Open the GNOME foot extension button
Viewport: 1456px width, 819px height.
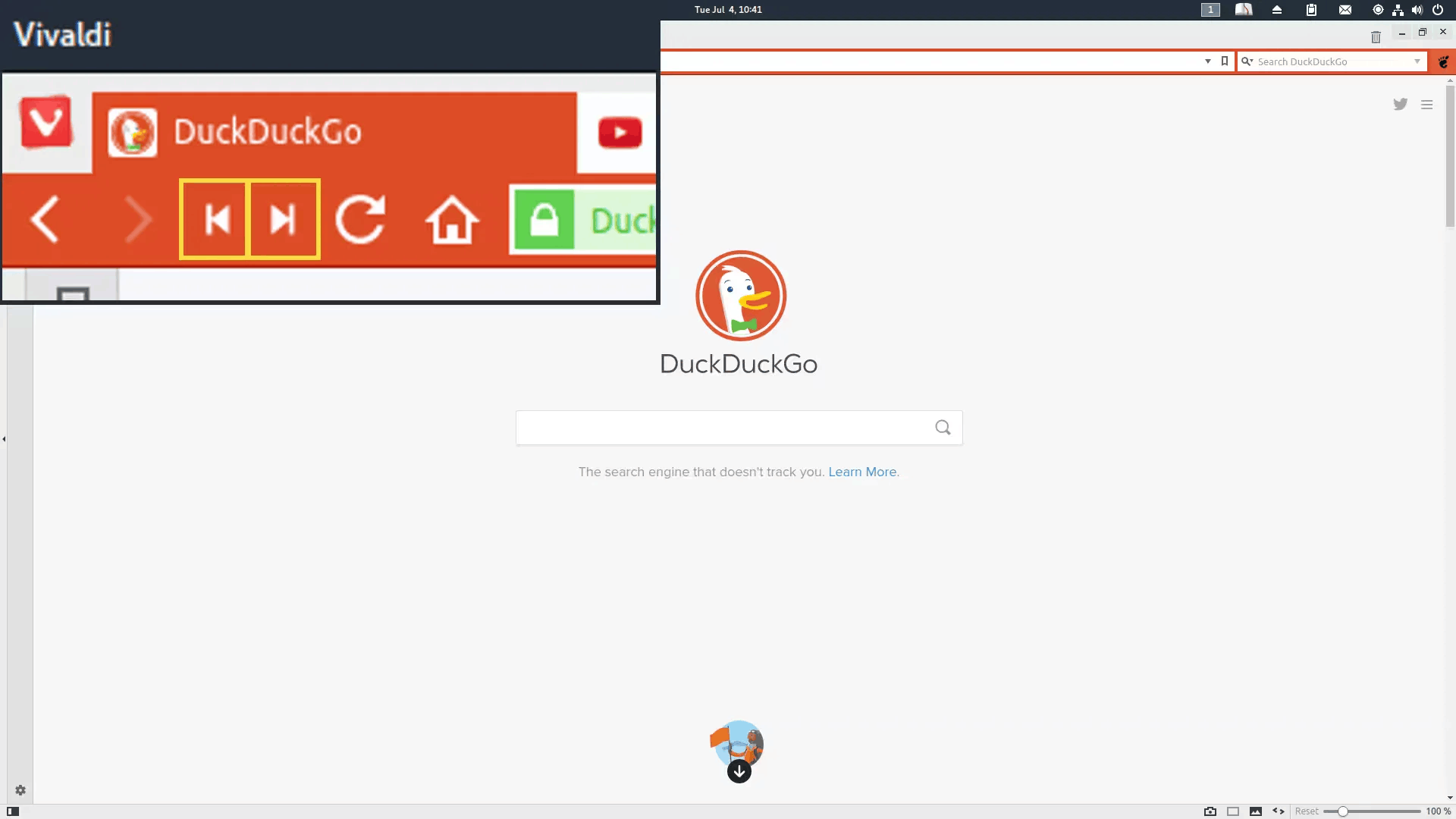point(1443,61)
